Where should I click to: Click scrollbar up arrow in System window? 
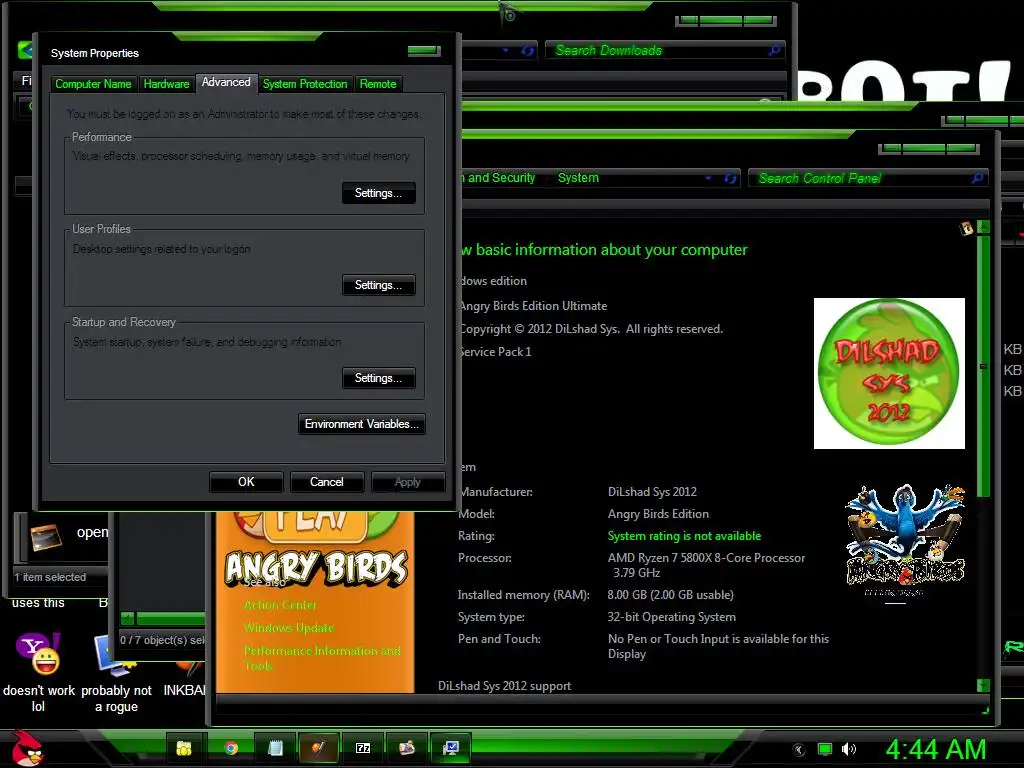click(x=984, y=227)
